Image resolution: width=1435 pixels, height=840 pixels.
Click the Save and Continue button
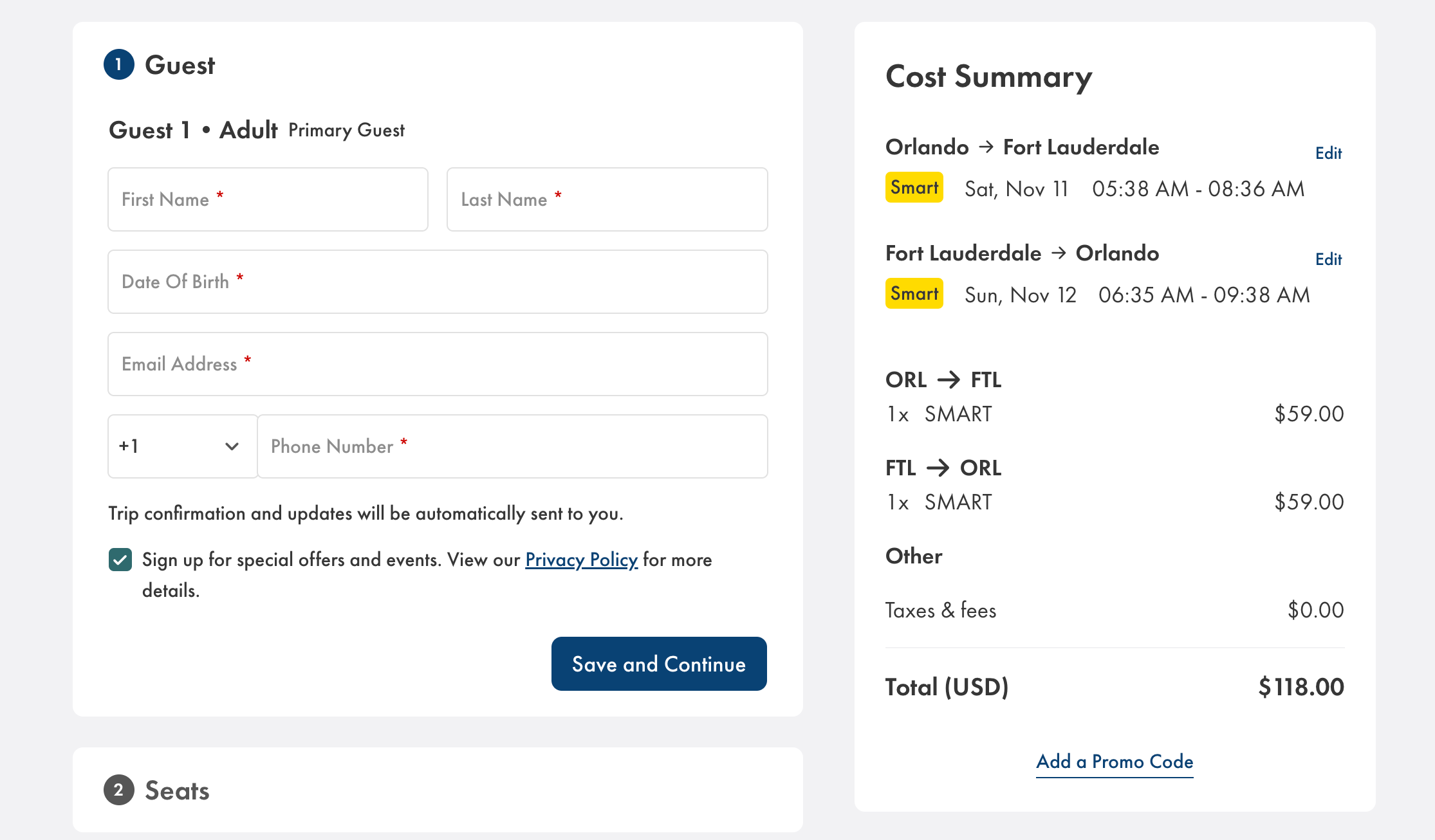click(x=659, y=663)
